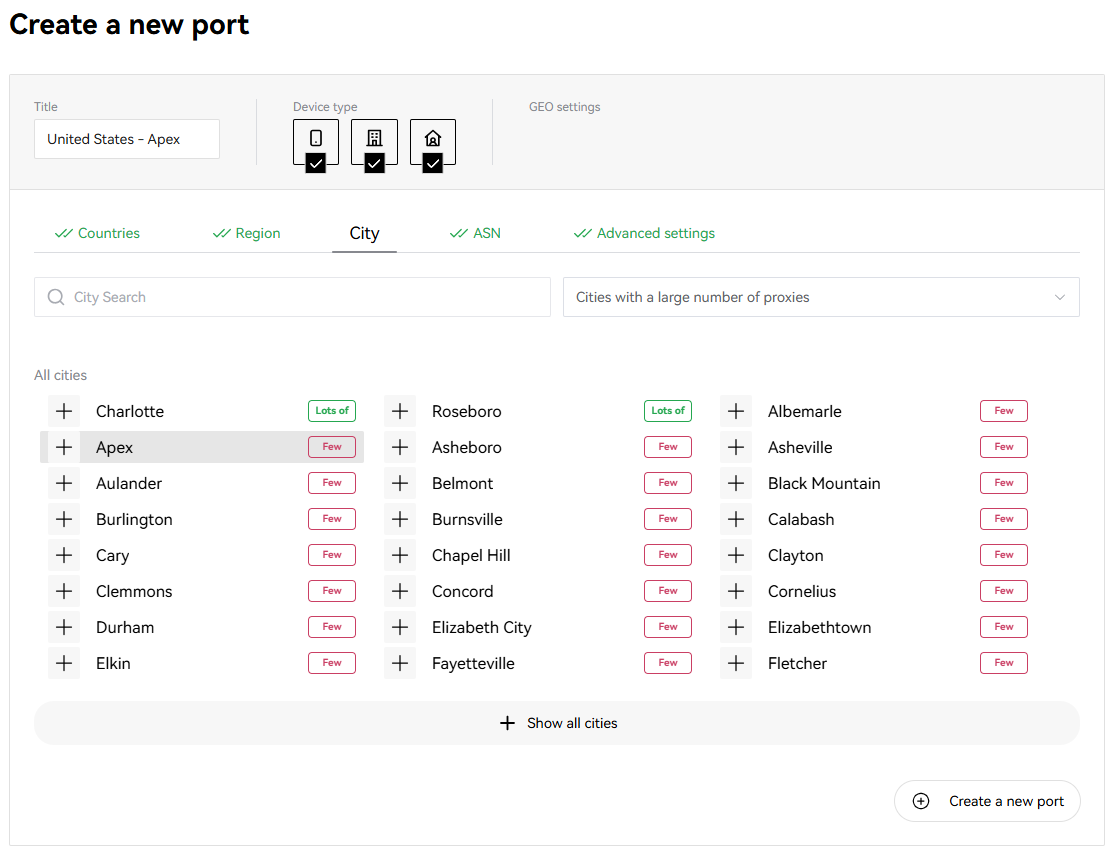Click the Few badge beside Apex
This screenshot has height=850, width=1109.
coord(332,447)
